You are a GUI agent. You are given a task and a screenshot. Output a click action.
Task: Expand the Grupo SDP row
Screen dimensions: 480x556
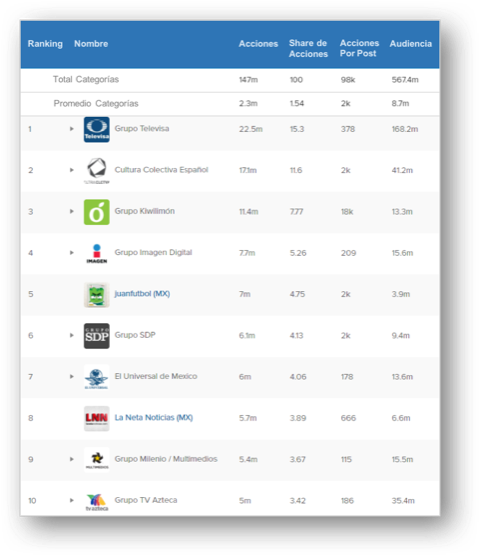pos(72,335)
